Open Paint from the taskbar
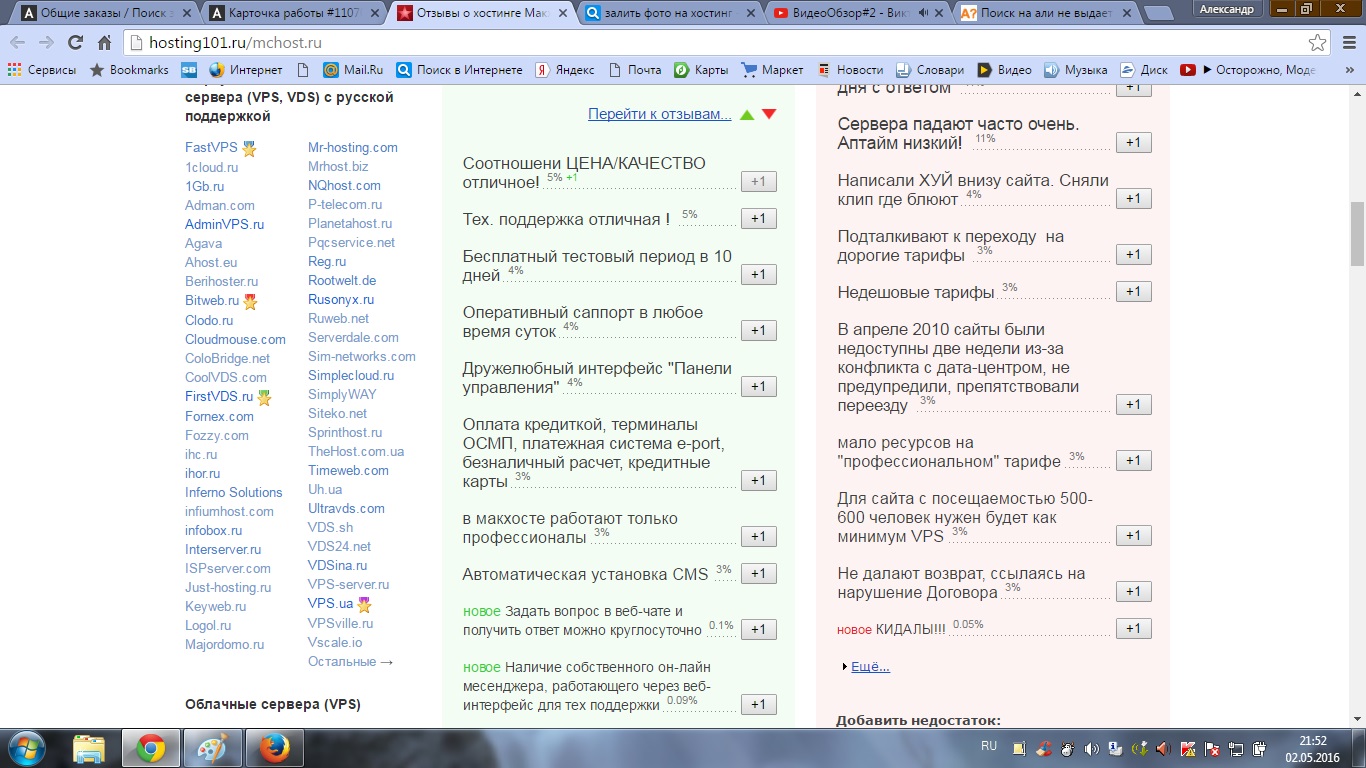 [211, 747]
